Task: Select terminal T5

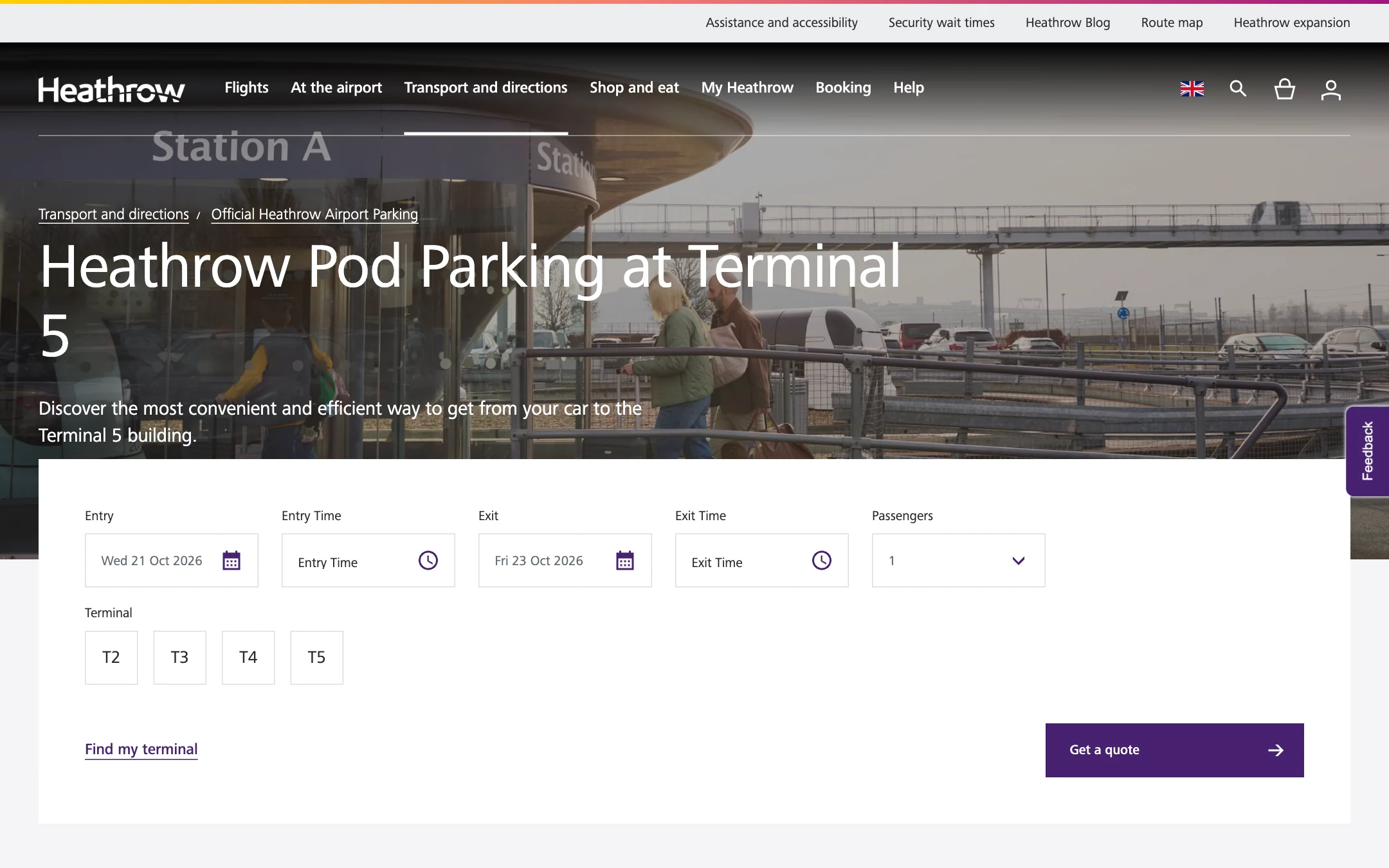Action: pyautogui.click(x=316, y=658)
